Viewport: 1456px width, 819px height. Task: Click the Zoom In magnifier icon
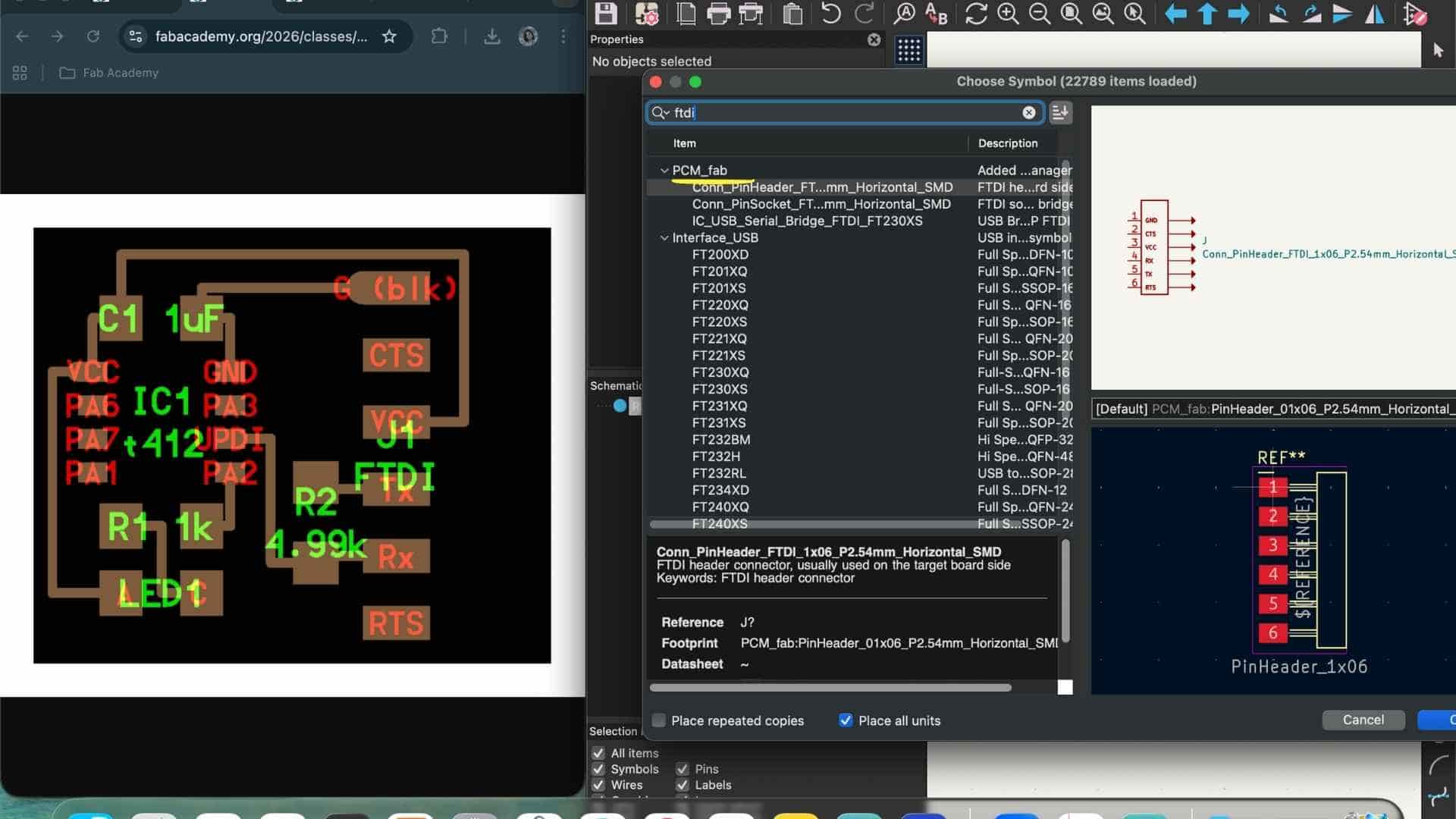1008,14
